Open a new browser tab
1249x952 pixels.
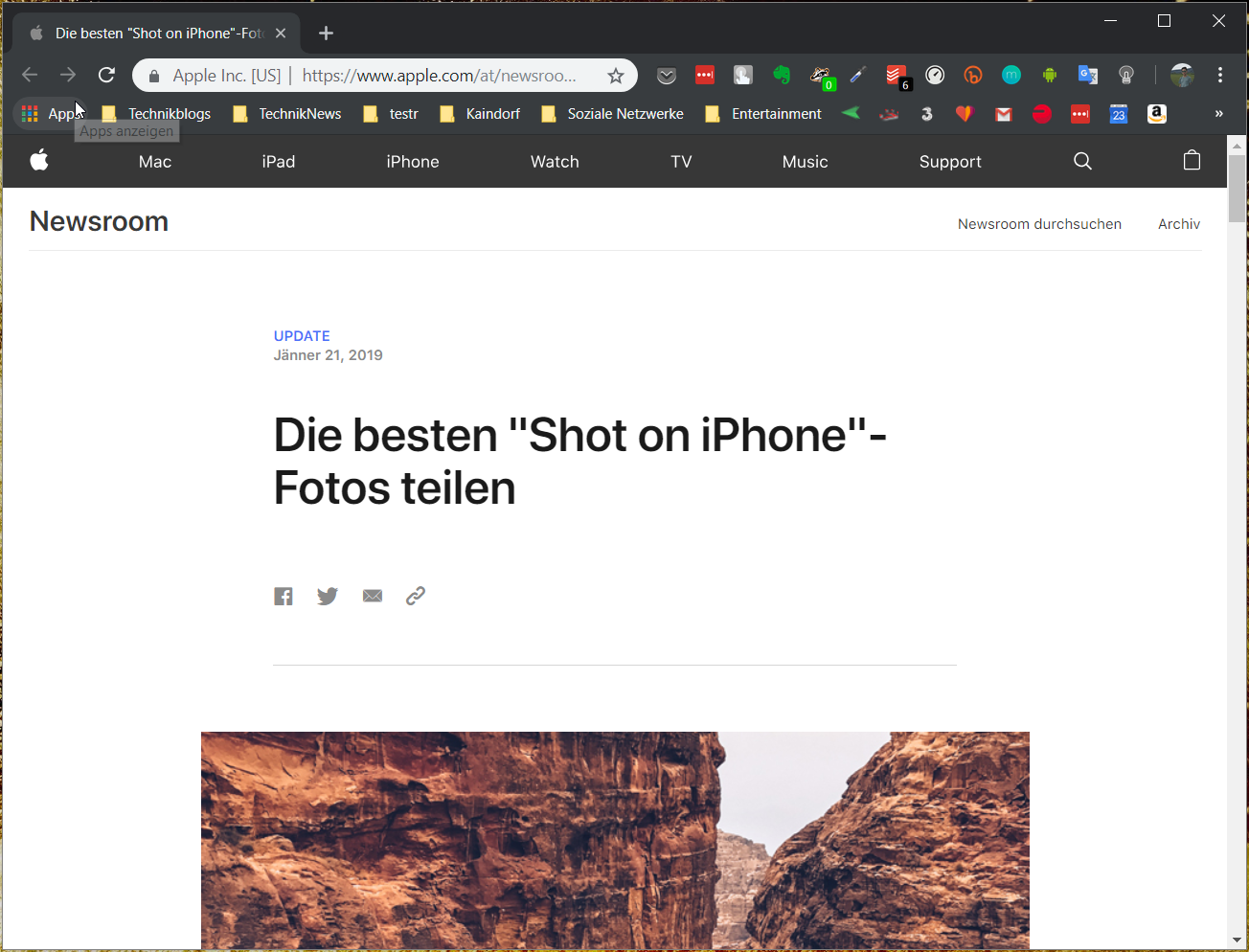click(x=326, y=34)
